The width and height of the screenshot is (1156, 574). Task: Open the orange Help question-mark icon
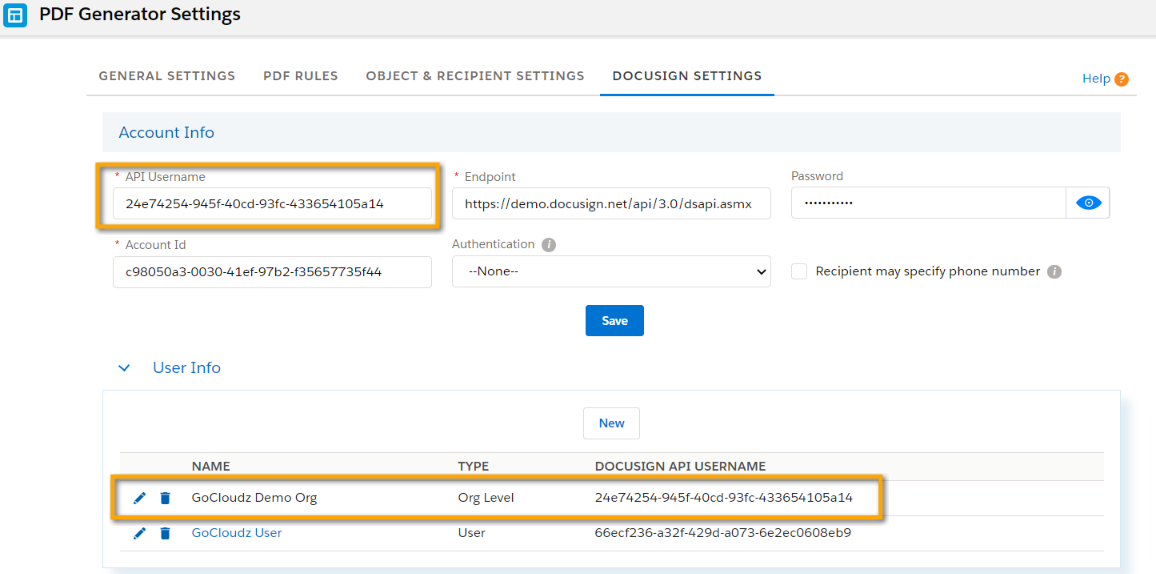tap(1121, 79)
